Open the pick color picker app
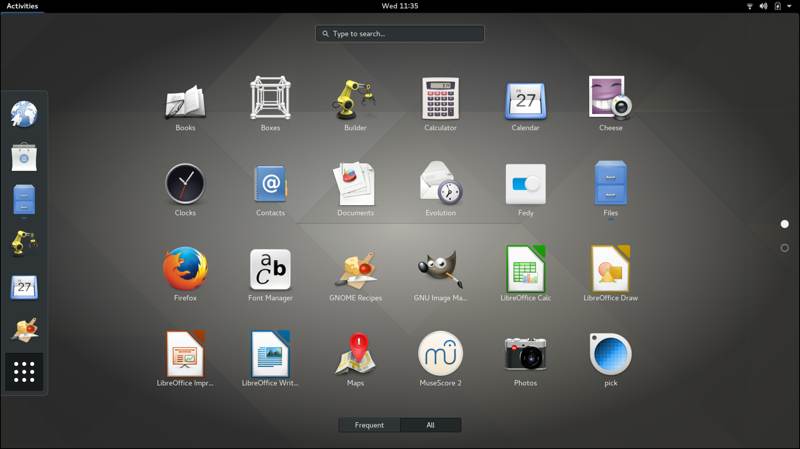This screenshot has width=800, height=449. [x=611, y=359]
